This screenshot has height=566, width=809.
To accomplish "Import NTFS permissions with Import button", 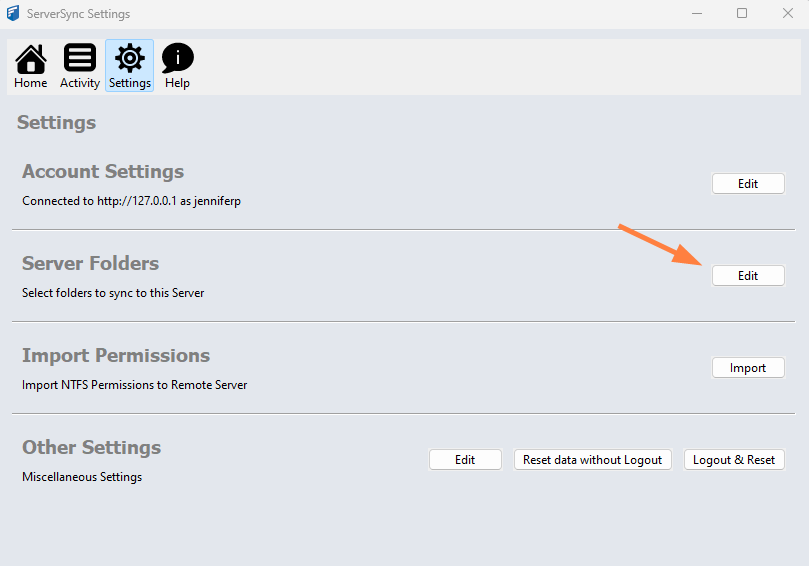I will click(748, 368).
